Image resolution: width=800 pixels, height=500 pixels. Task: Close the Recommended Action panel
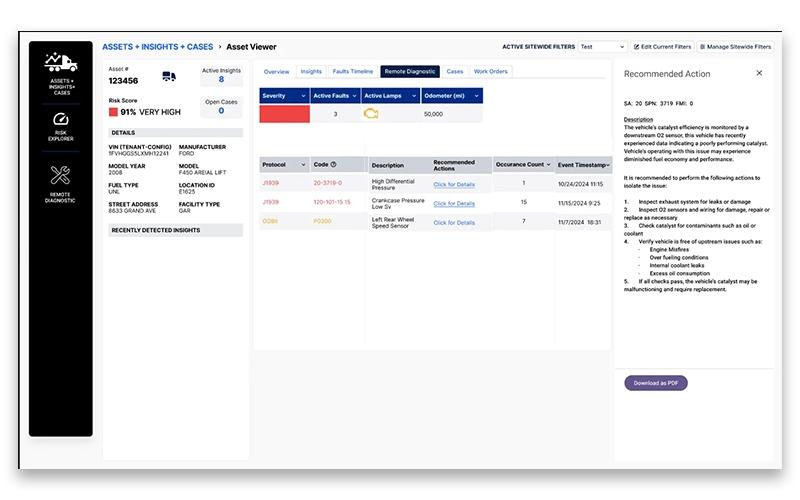[759, 73]
